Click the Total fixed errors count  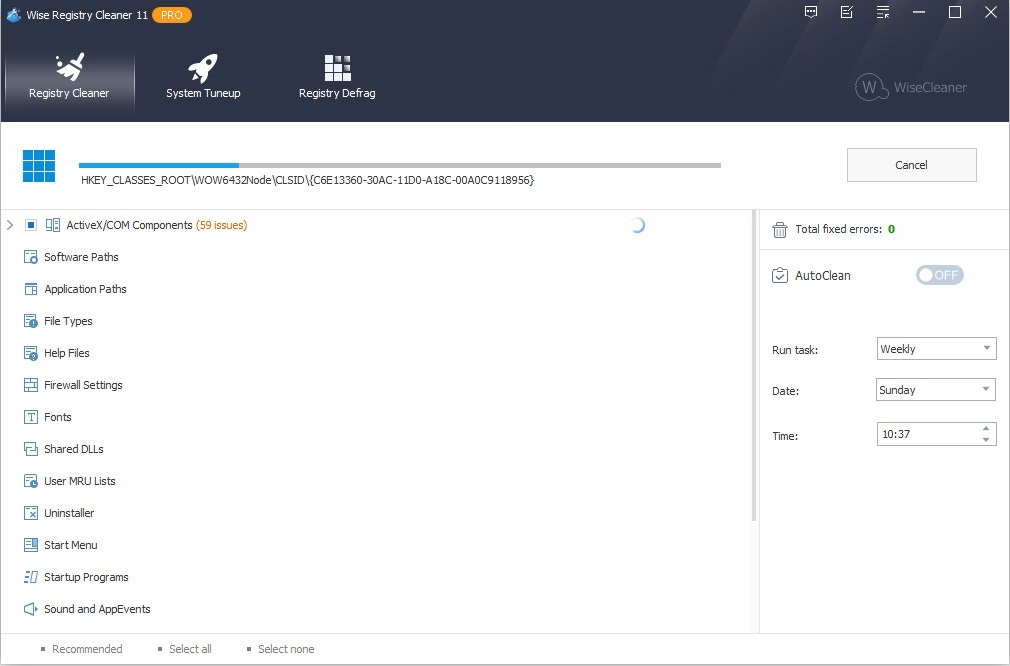pos(891,229)
